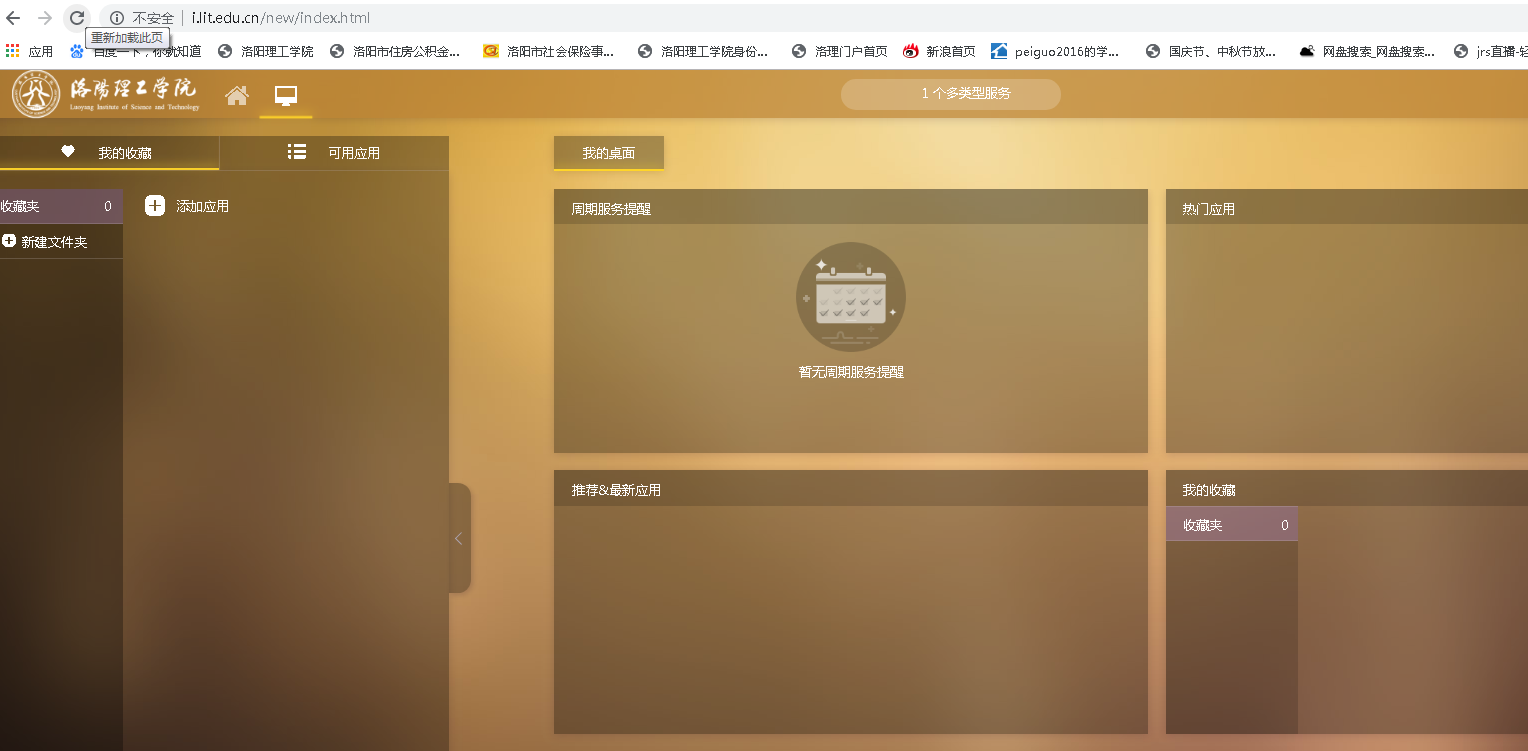Click the browser reload page button
This screenshot has width=1528, height=751.
77,18
